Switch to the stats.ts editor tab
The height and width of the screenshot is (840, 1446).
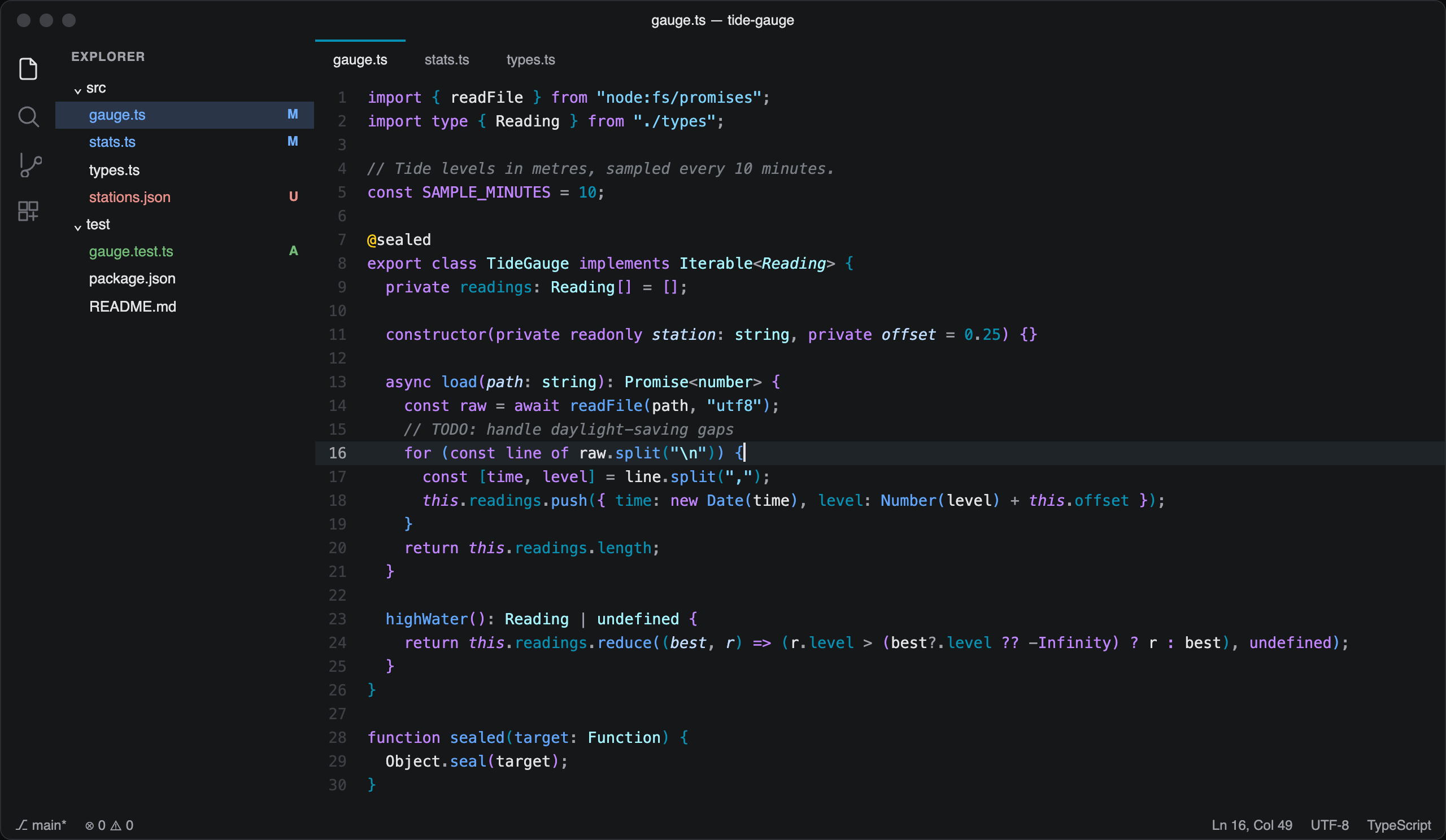pyautogui.click(x=446, y=60)
